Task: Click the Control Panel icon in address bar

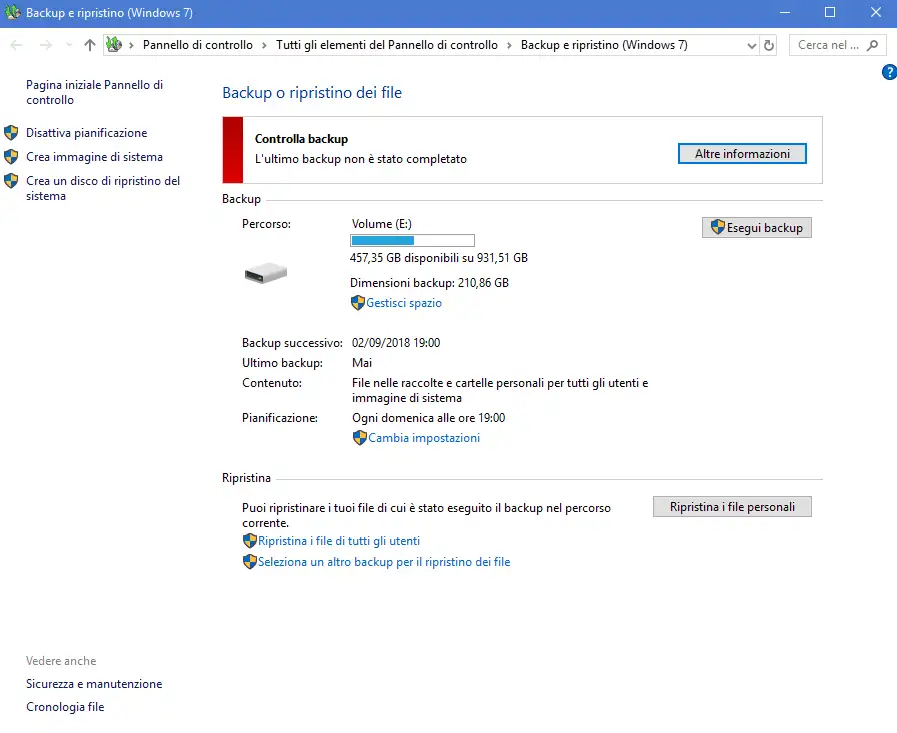Action: coord(114,45)
